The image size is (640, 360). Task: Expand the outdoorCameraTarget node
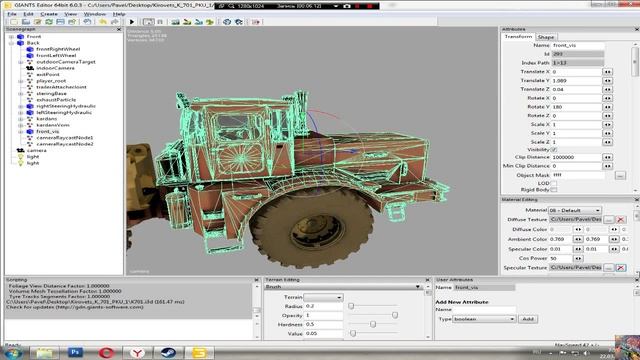(x=20, y=62)
